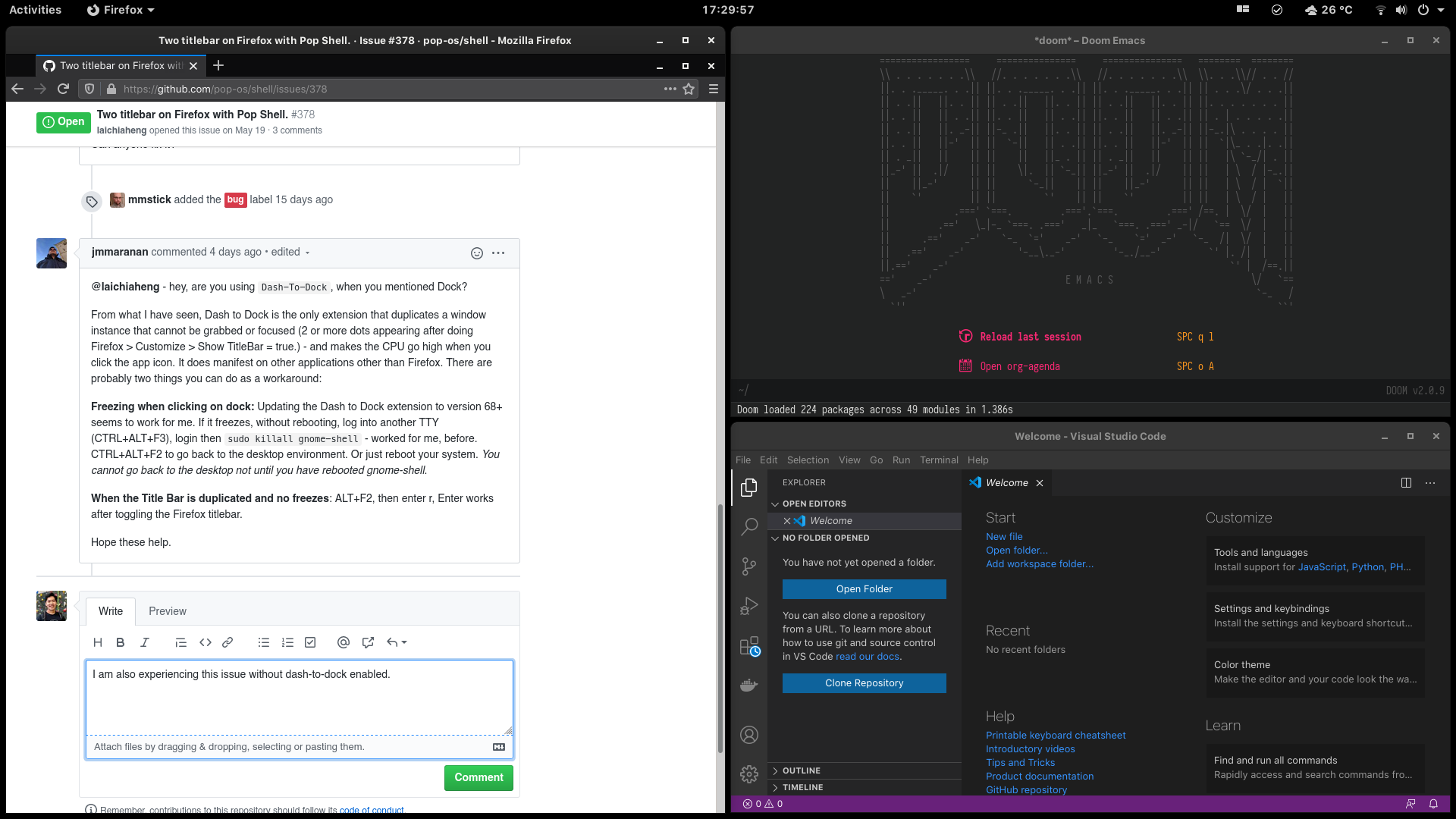Close the Two titlebar on Firefox tab
This screenshot has width=1456, height=819.
point(193,66)
